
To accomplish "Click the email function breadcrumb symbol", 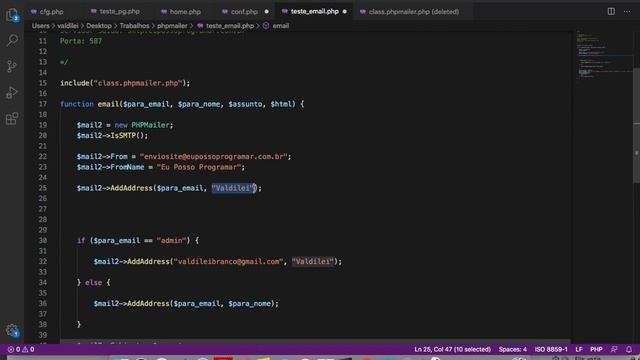I will 280,26.
